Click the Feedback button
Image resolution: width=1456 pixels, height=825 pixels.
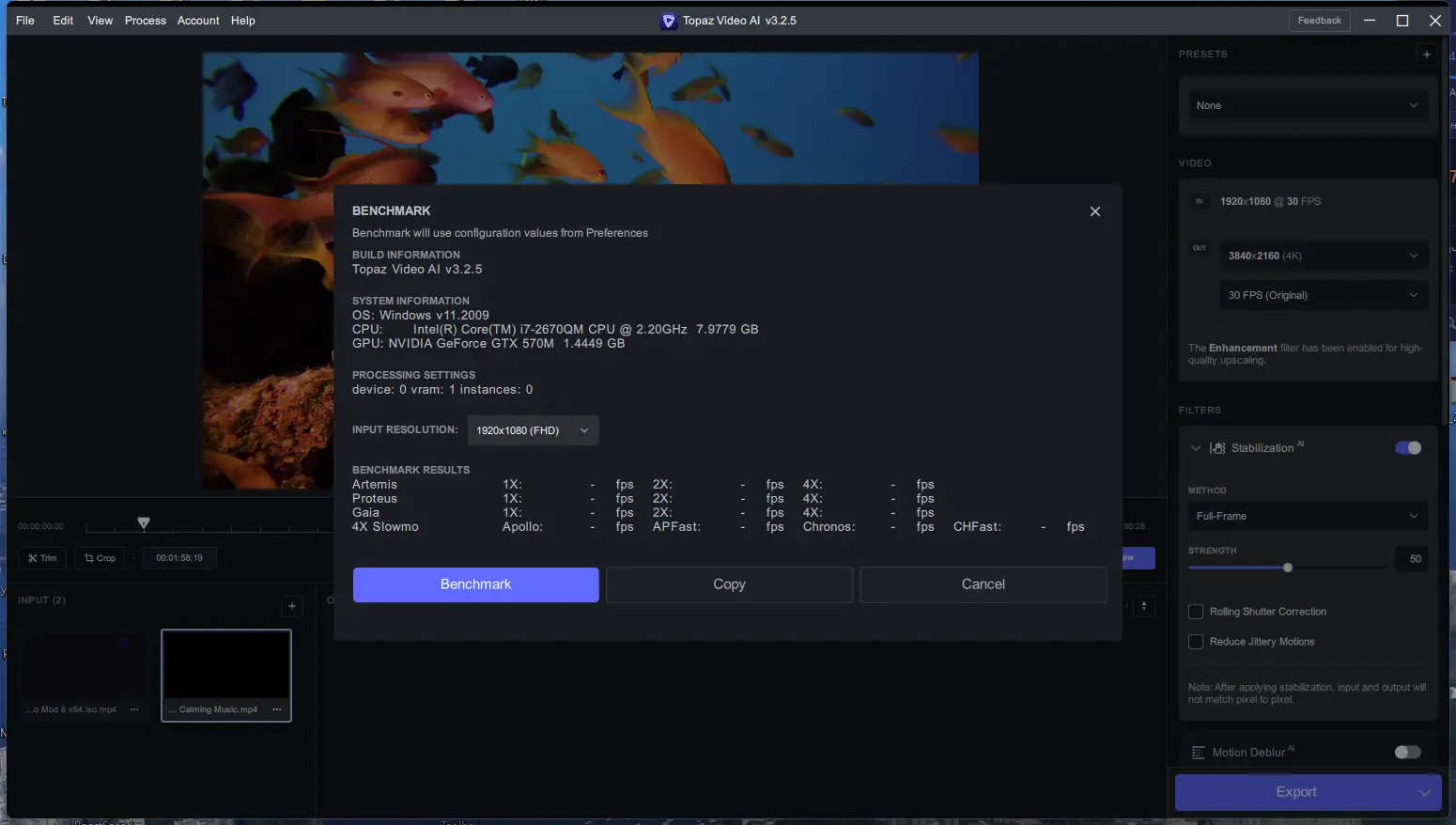(x=1320, y=21)
